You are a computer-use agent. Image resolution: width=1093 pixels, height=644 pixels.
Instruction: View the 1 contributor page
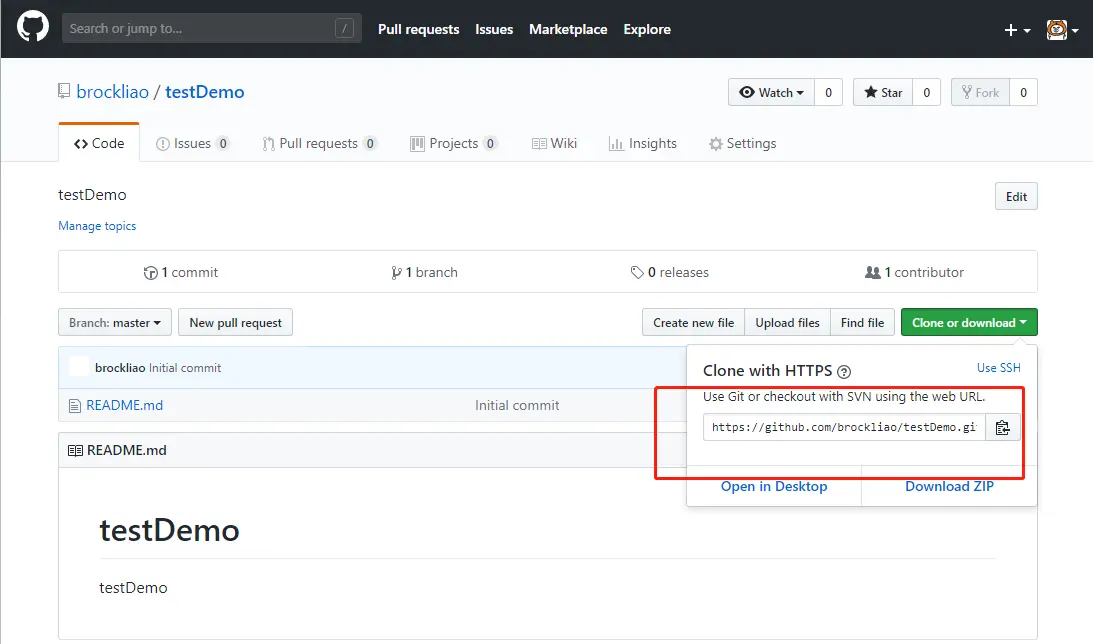[x=914, y=273]
